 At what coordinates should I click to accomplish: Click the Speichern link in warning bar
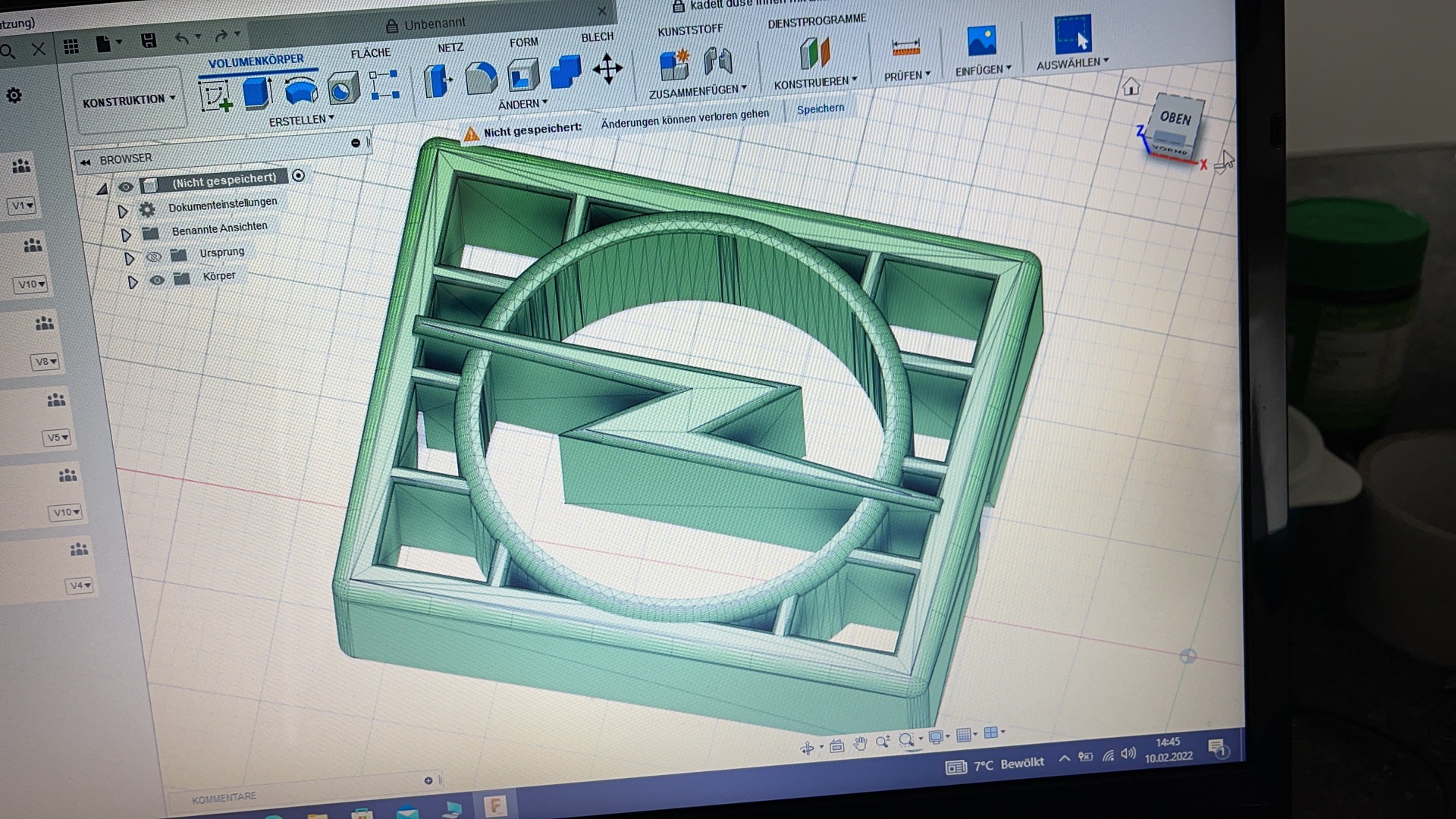click(820, 109)
